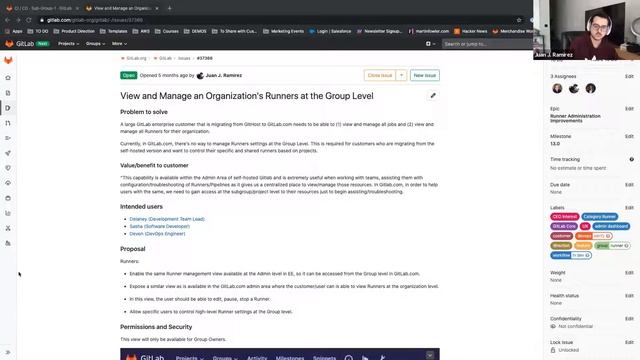The image size is (640, 360).
Task: Click the customer label
Action: click(x=561, y=236)
